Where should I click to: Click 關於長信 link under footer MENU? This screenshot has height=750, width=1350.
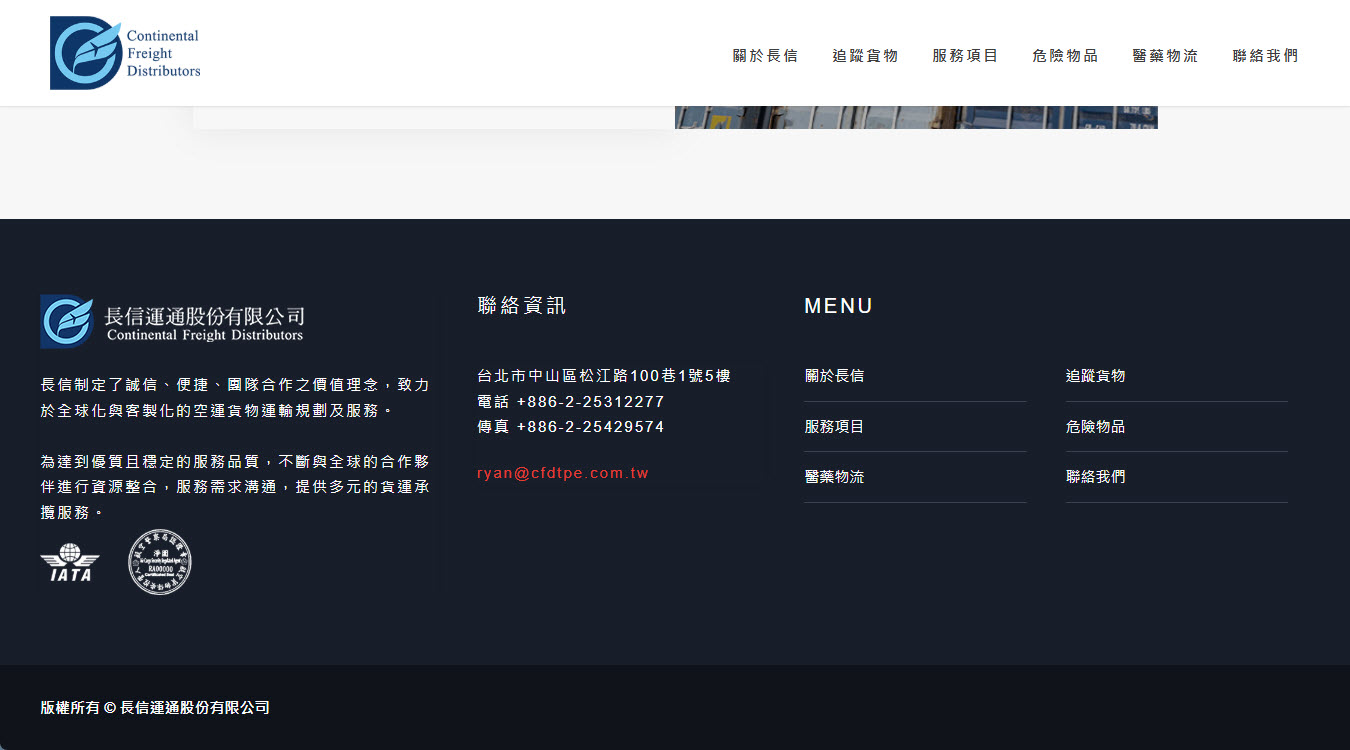pyautogui.click(x=834, y=376)
